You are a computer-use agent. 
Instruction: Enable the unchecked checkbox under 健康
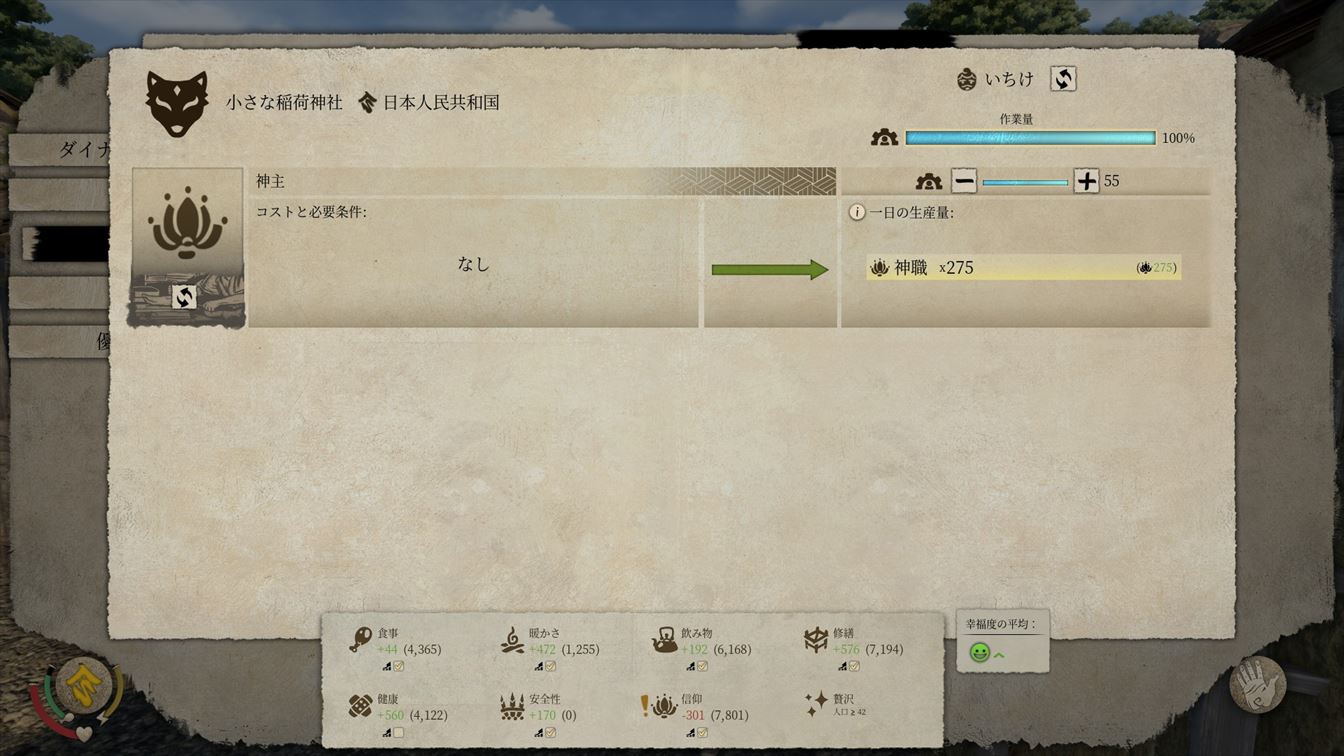click(x=398, y=732)
